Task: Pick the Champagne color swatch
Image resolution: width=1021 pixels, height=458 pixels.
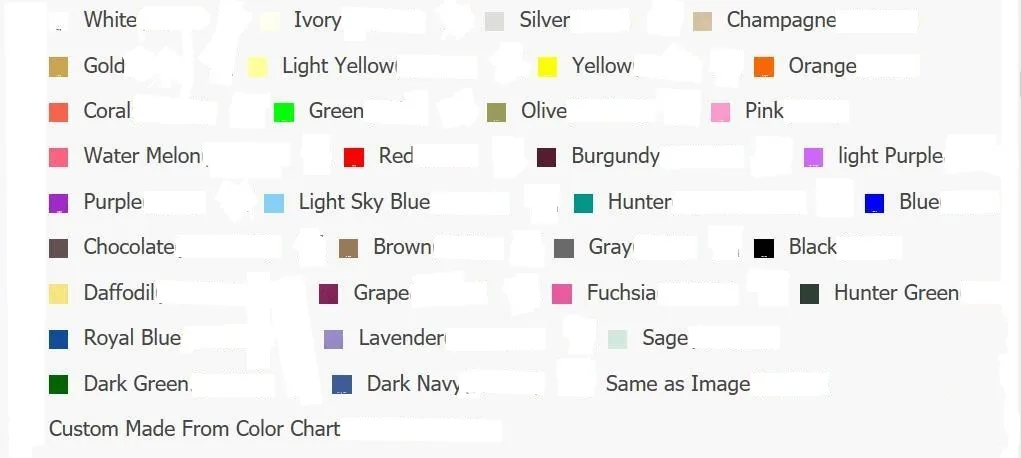Action: (x=702, y=21)
